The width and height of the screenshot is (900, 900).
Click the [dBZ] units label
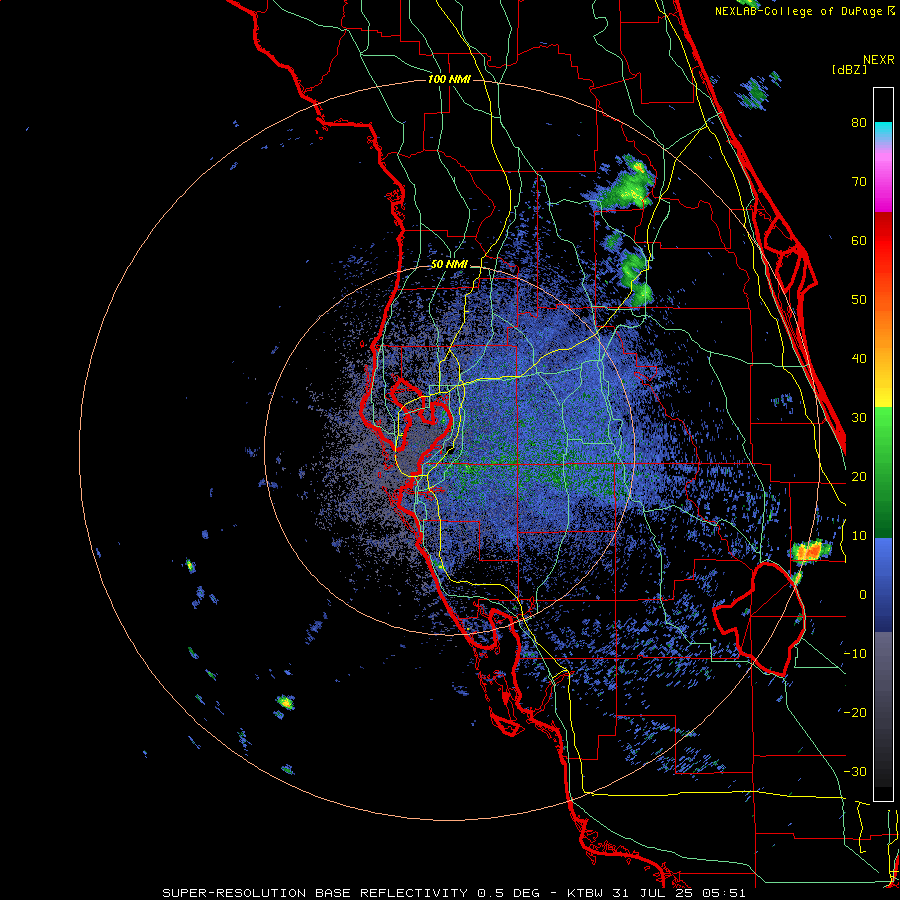tap(849, 70)
